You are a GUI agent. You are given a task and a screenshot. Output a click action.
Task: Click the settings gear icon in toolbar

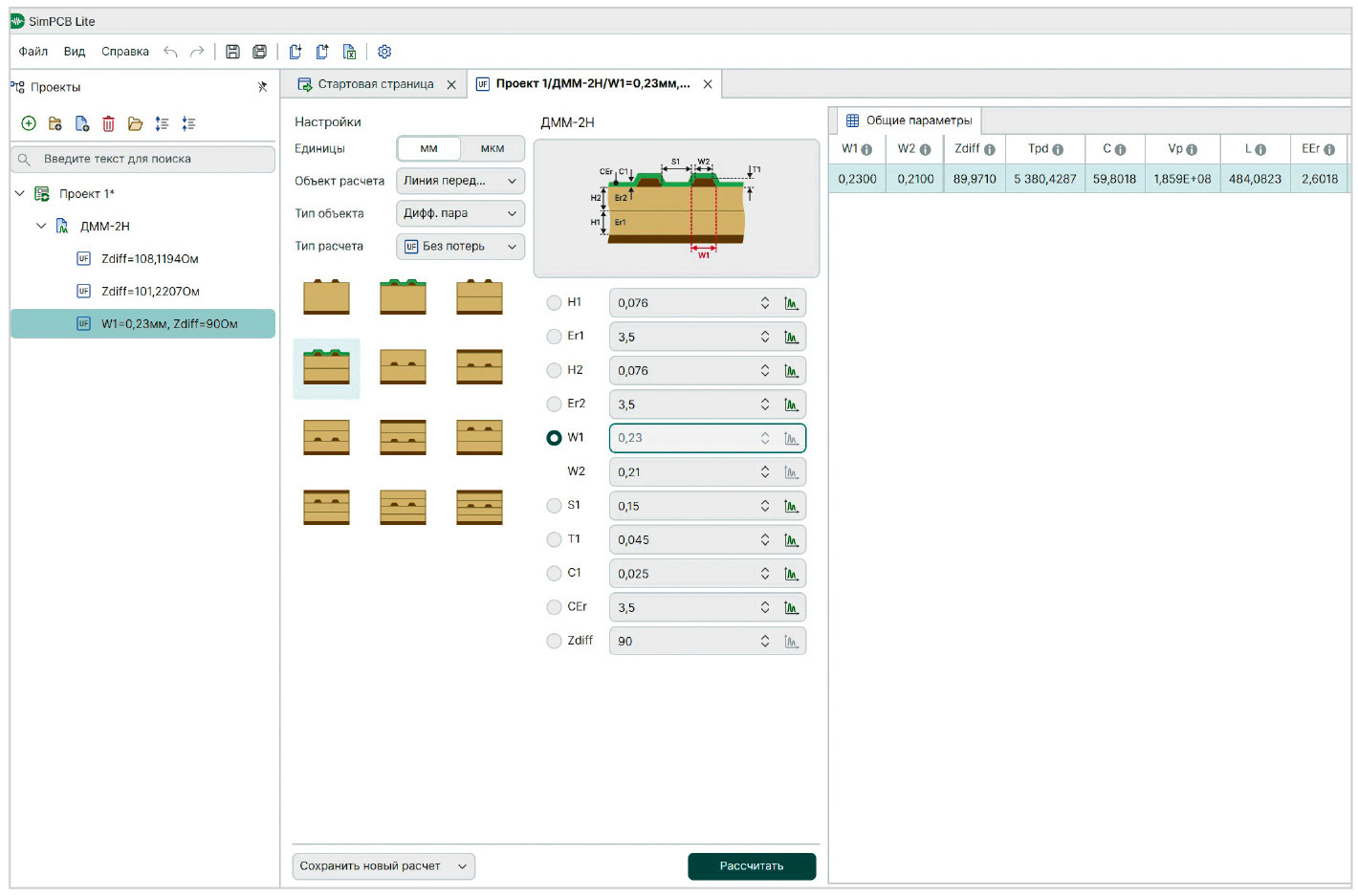[x=384, y=52]
